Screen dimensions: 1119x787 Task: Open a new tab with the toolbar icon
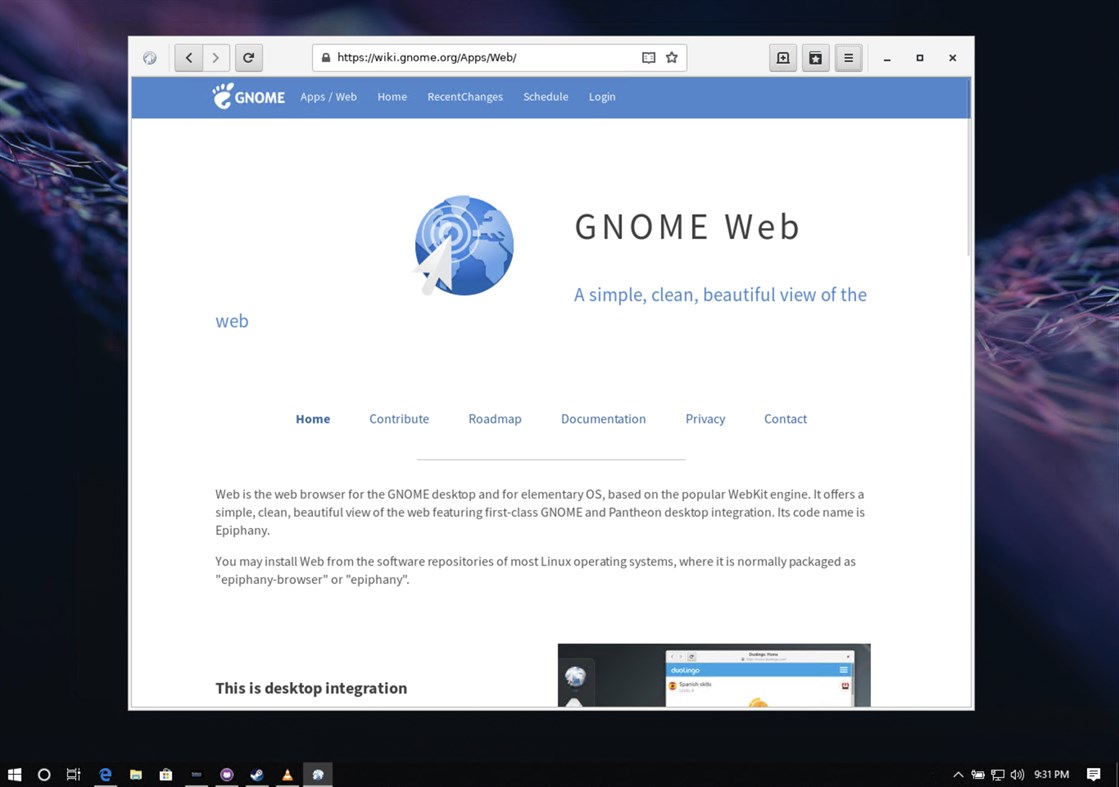pos(782,57)
